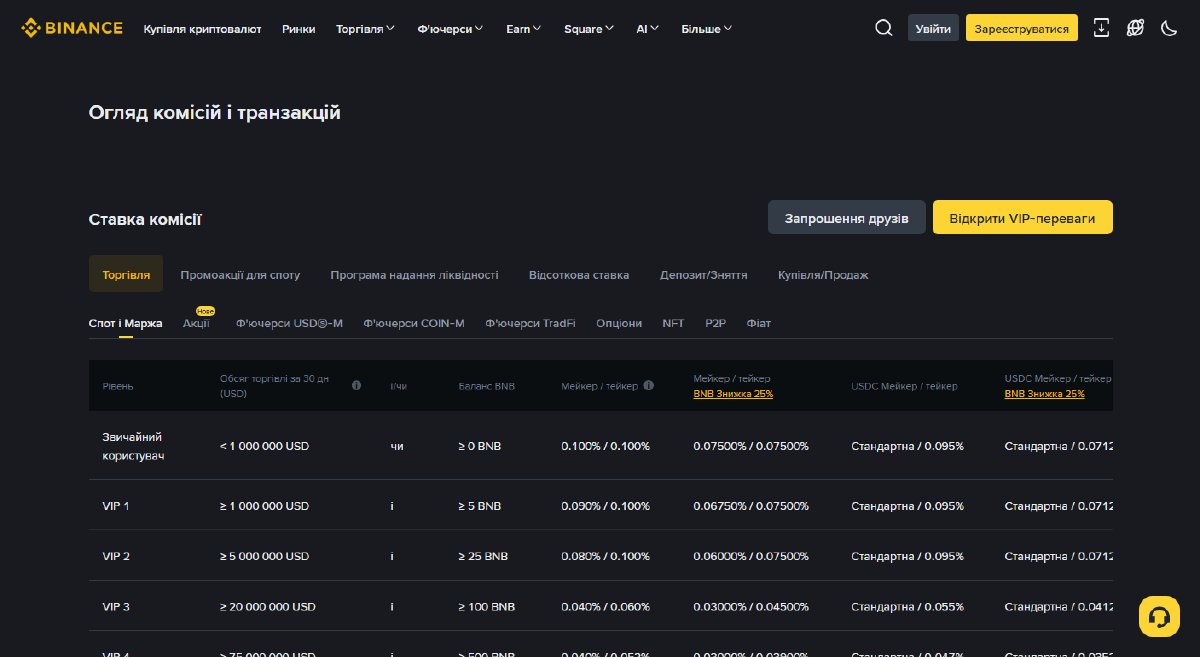Open the language globe icon
Viewport: 1200px width, 657px height.
(x=1135, y=28)
